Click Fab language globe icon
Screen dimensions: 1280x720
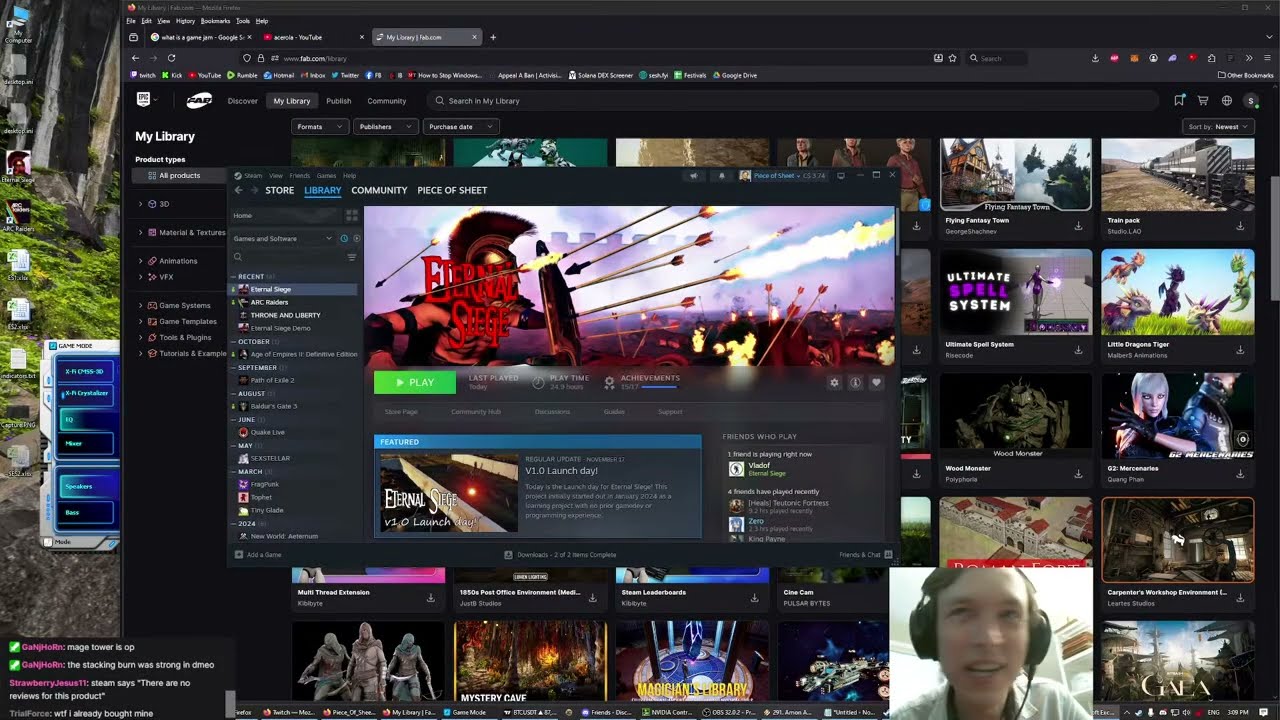(1226, 101)
